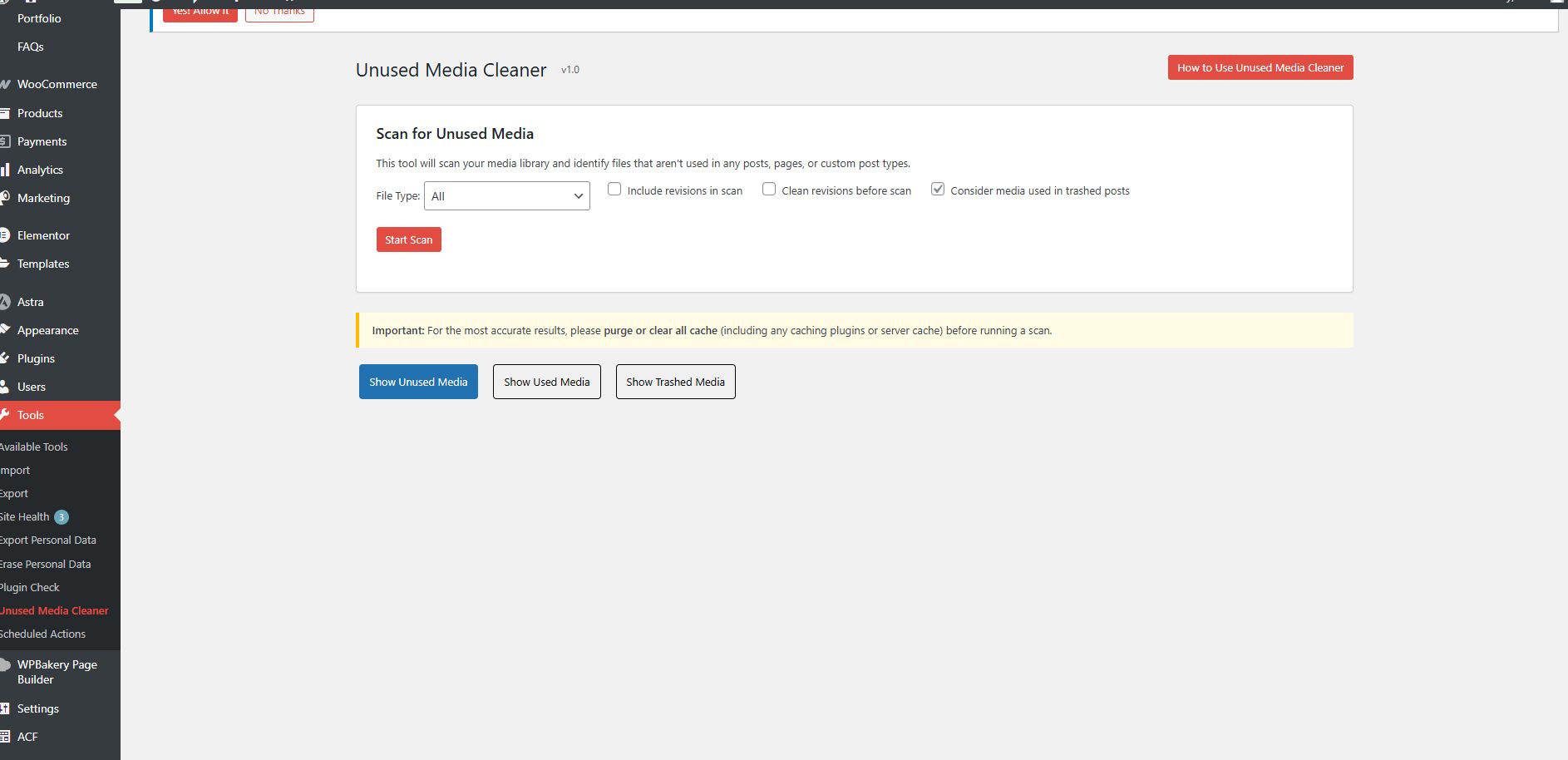Click the WooCommerce icon in the sidebar
The width and height of the screenshot is (1568, 760).
tap(5, 84)
